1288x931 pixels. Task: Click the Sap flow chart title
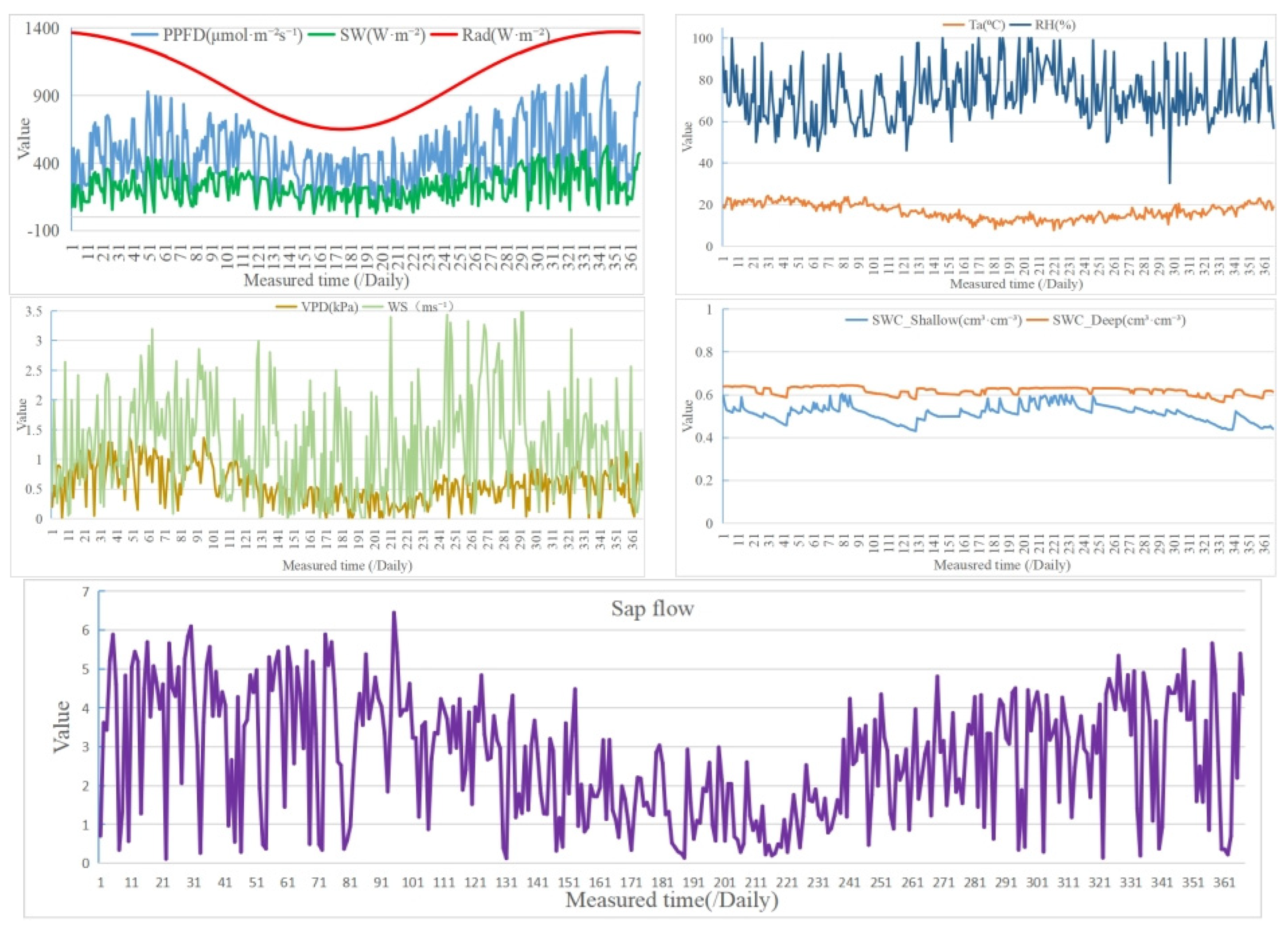point(653,609)
